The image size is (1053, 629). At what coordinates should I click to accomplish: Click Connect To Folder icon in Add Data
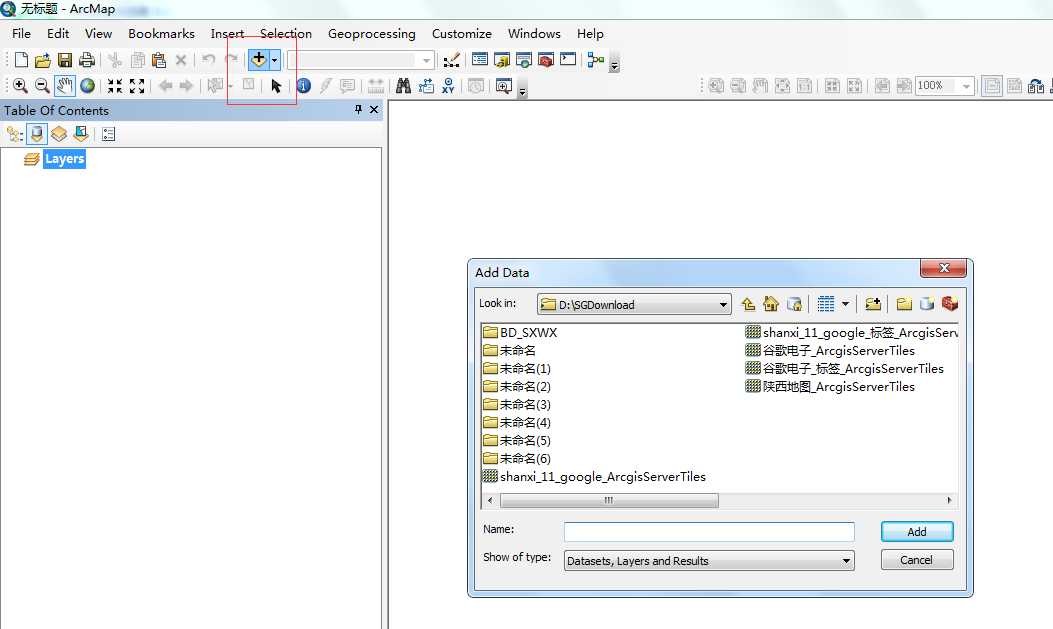872,304
